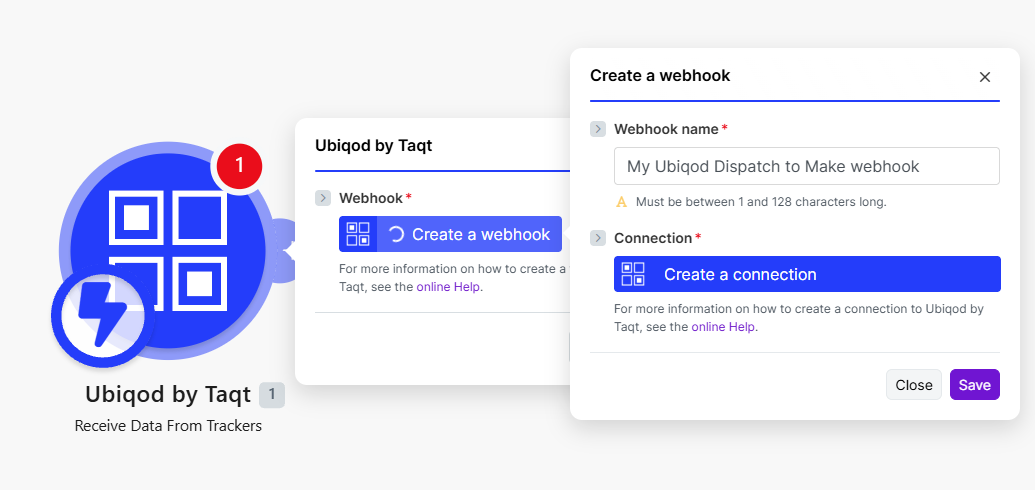Open online Help link for connection
This screenshot has width=1035, height=490.
coord(723,326)
